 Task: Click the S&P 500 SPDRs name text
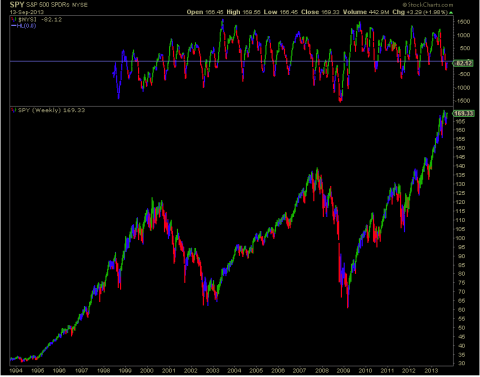pyautogui.click(x=47, y=5)
